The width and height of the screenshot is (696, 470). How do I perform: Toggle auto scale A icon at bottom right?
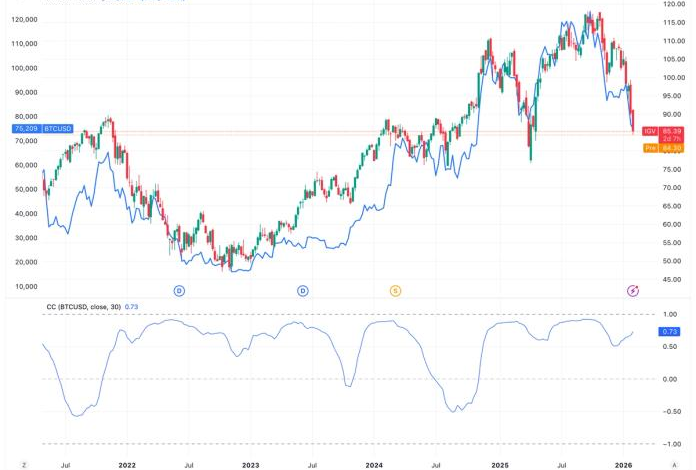(675, 465)
